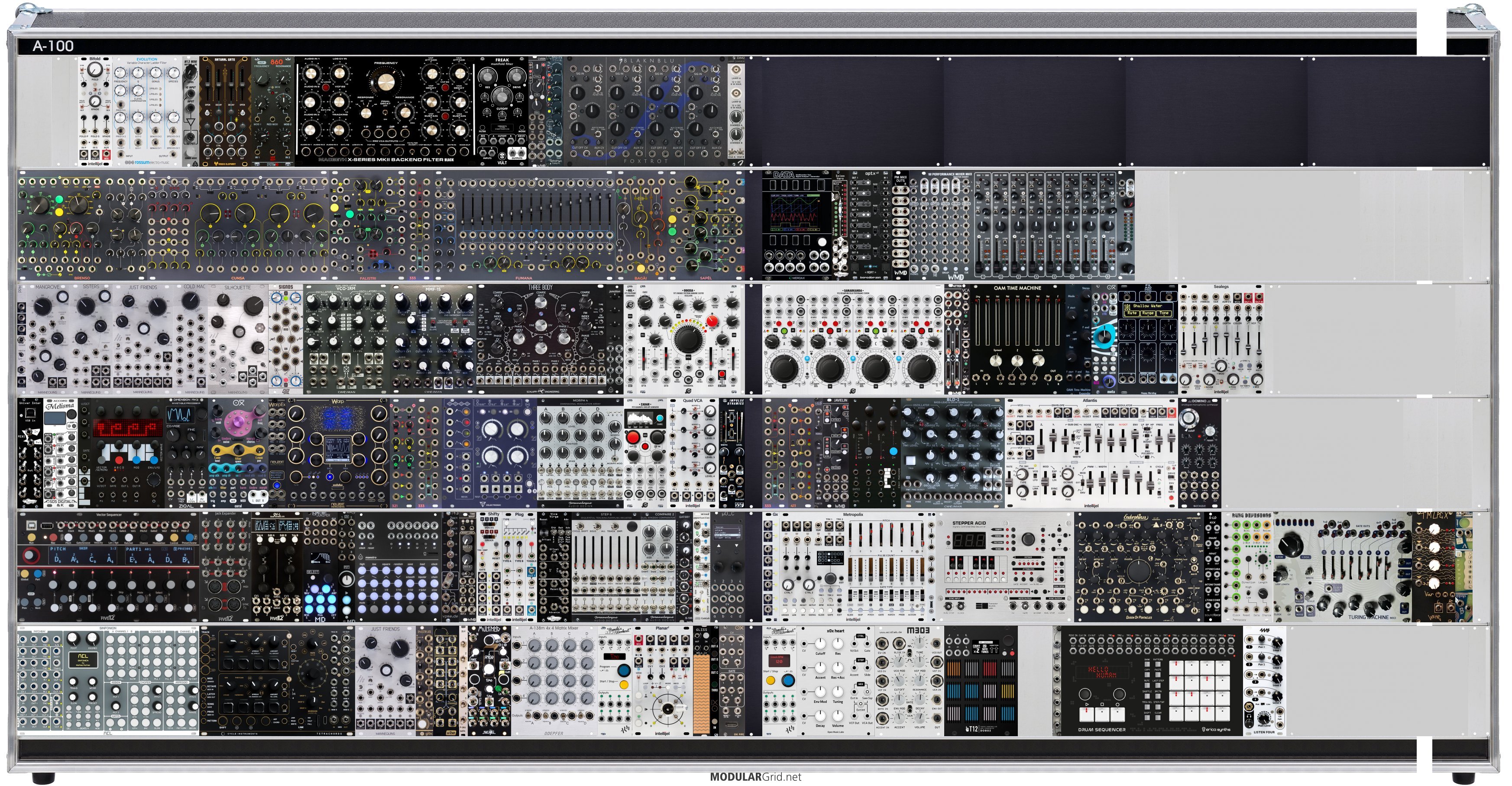Click the Neuzeit Warp module
This screenshot has height=786, width=1512.
tap(337, 454)
